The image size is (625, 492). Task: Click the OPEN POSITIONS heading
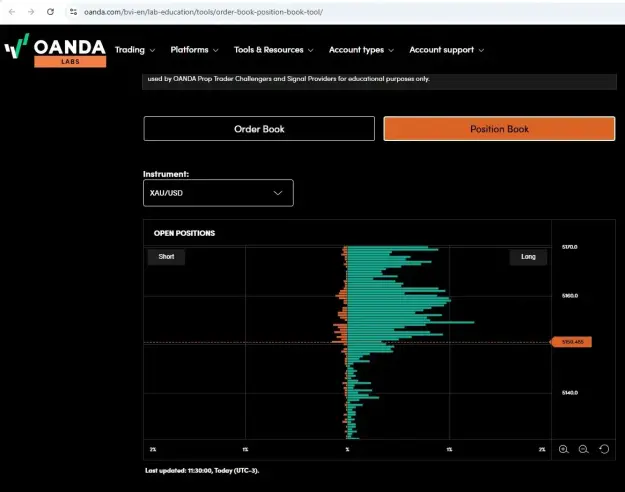tap(184, 233)
